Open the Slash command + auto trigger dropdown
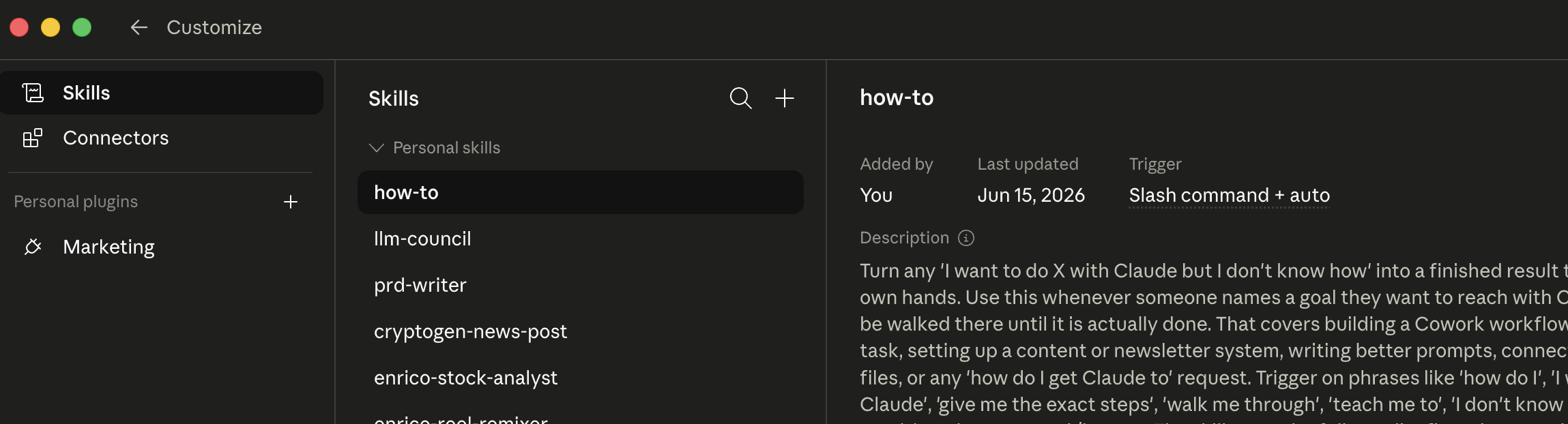 point(1229,196)
